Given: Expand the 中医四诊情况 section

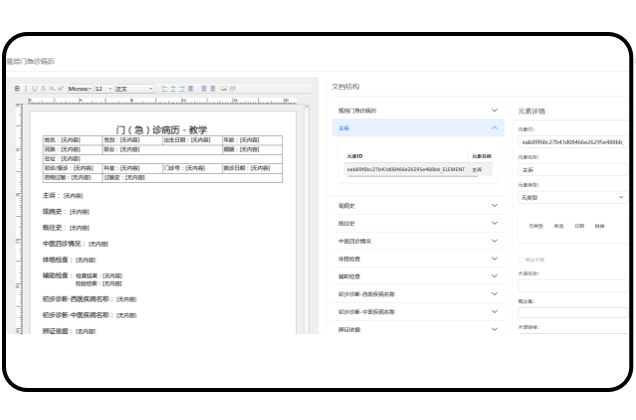Looking at the screenshot, I should click(x=418, y=241).
